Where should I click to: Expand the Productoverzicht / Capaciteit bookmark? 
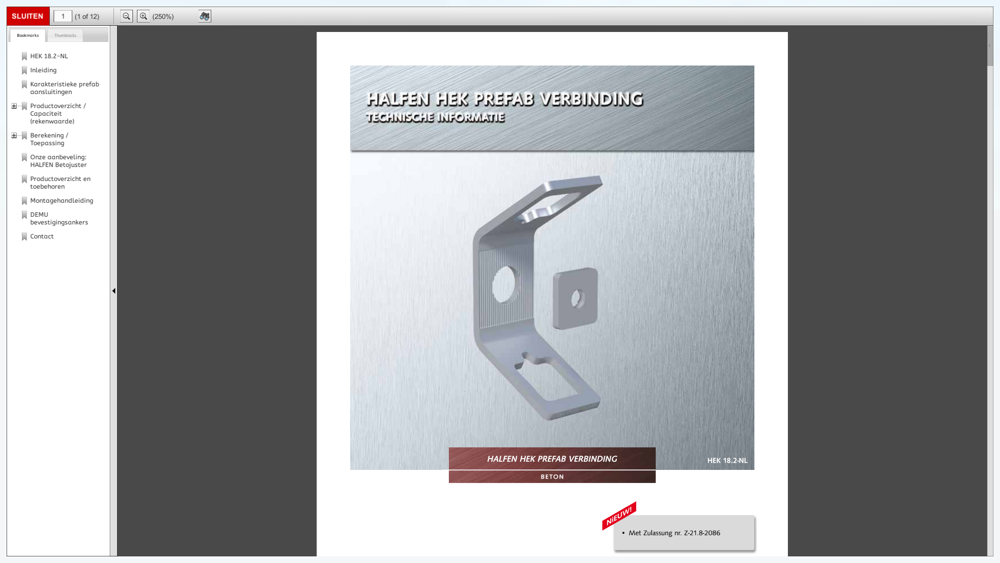(14, 106)
